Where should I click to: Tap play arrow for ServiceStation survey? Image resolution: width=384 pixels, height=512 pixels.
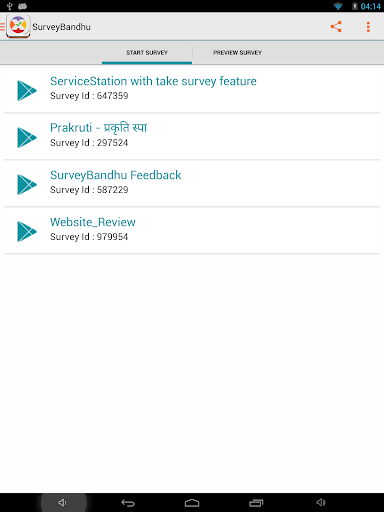click(27, 90)
